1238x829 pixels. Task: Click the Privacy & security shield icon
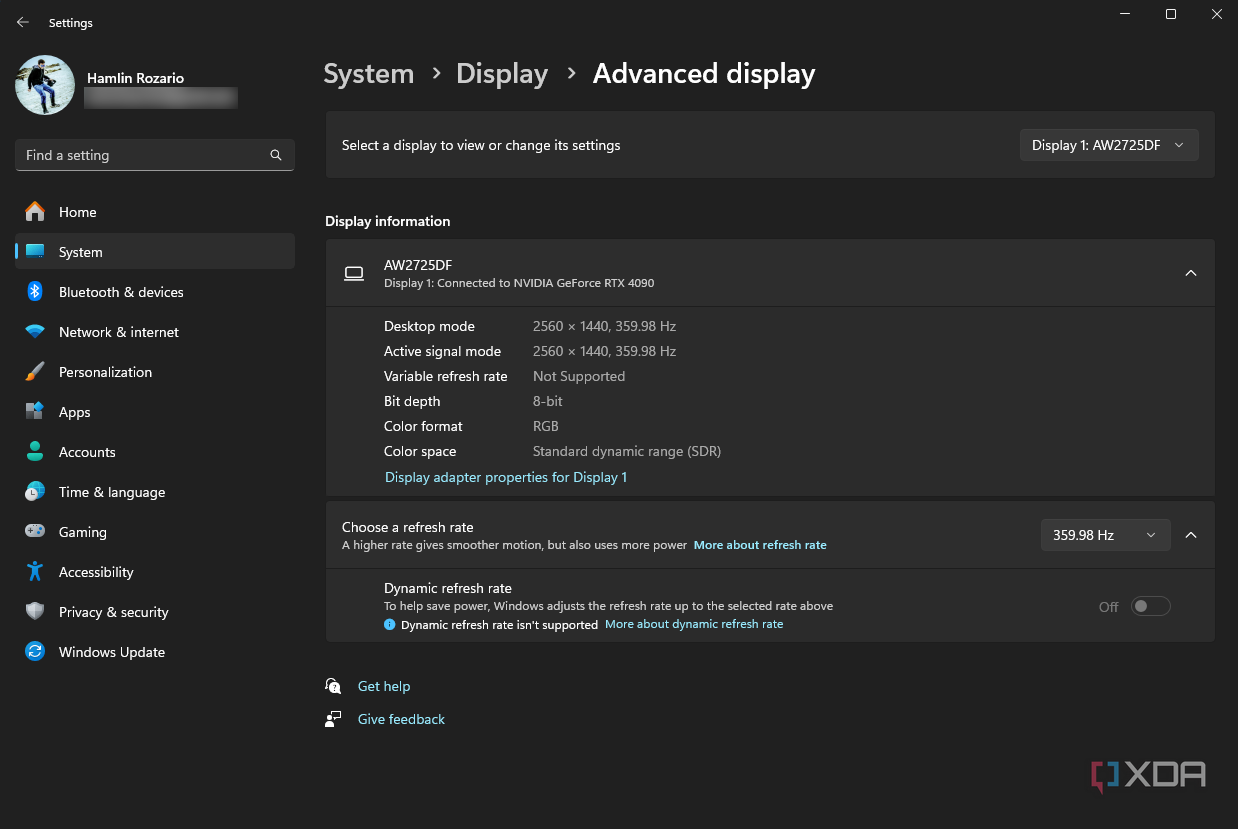35,612
